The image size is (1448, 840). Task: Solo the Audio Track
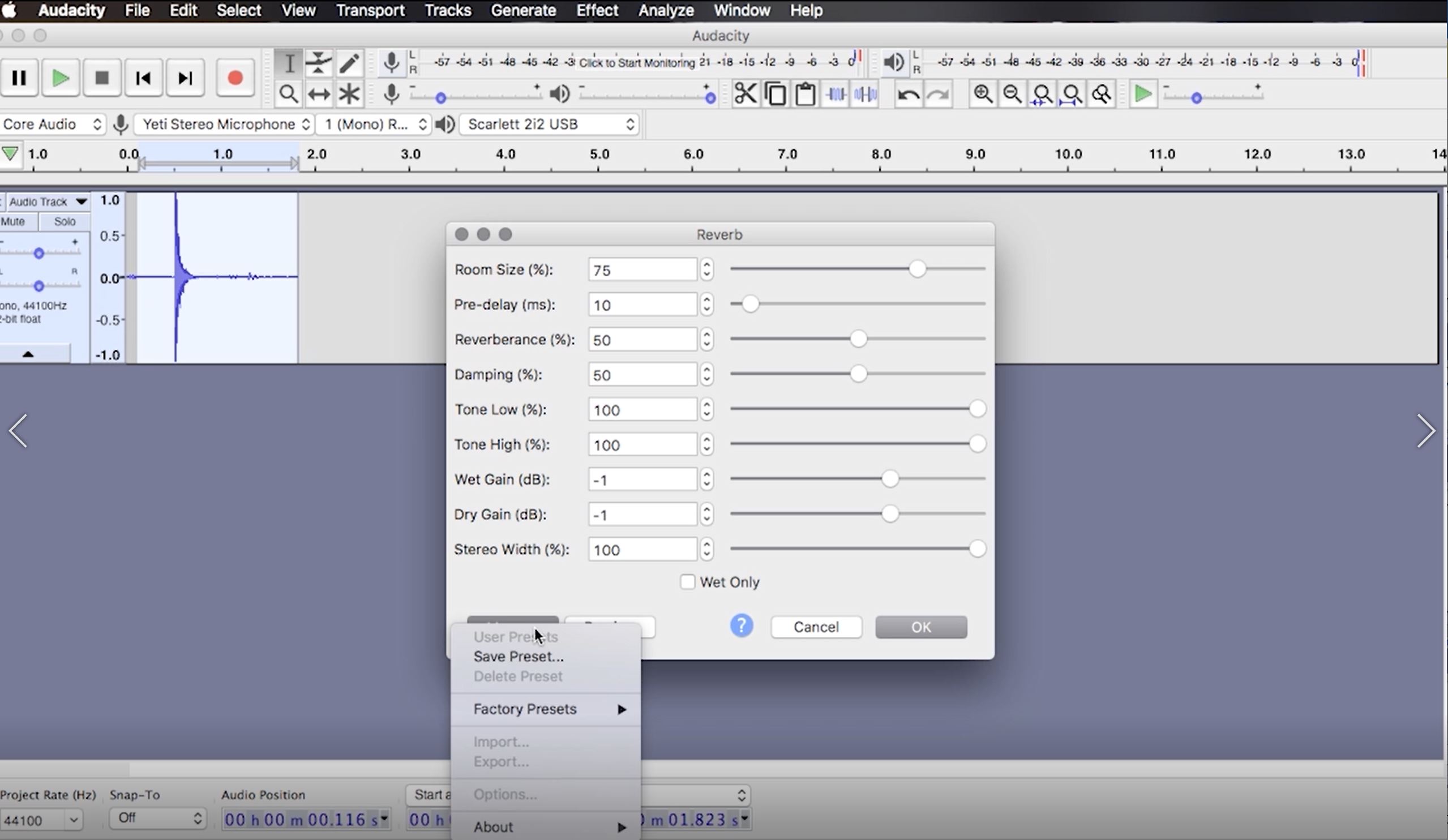(x=65, y=221)
